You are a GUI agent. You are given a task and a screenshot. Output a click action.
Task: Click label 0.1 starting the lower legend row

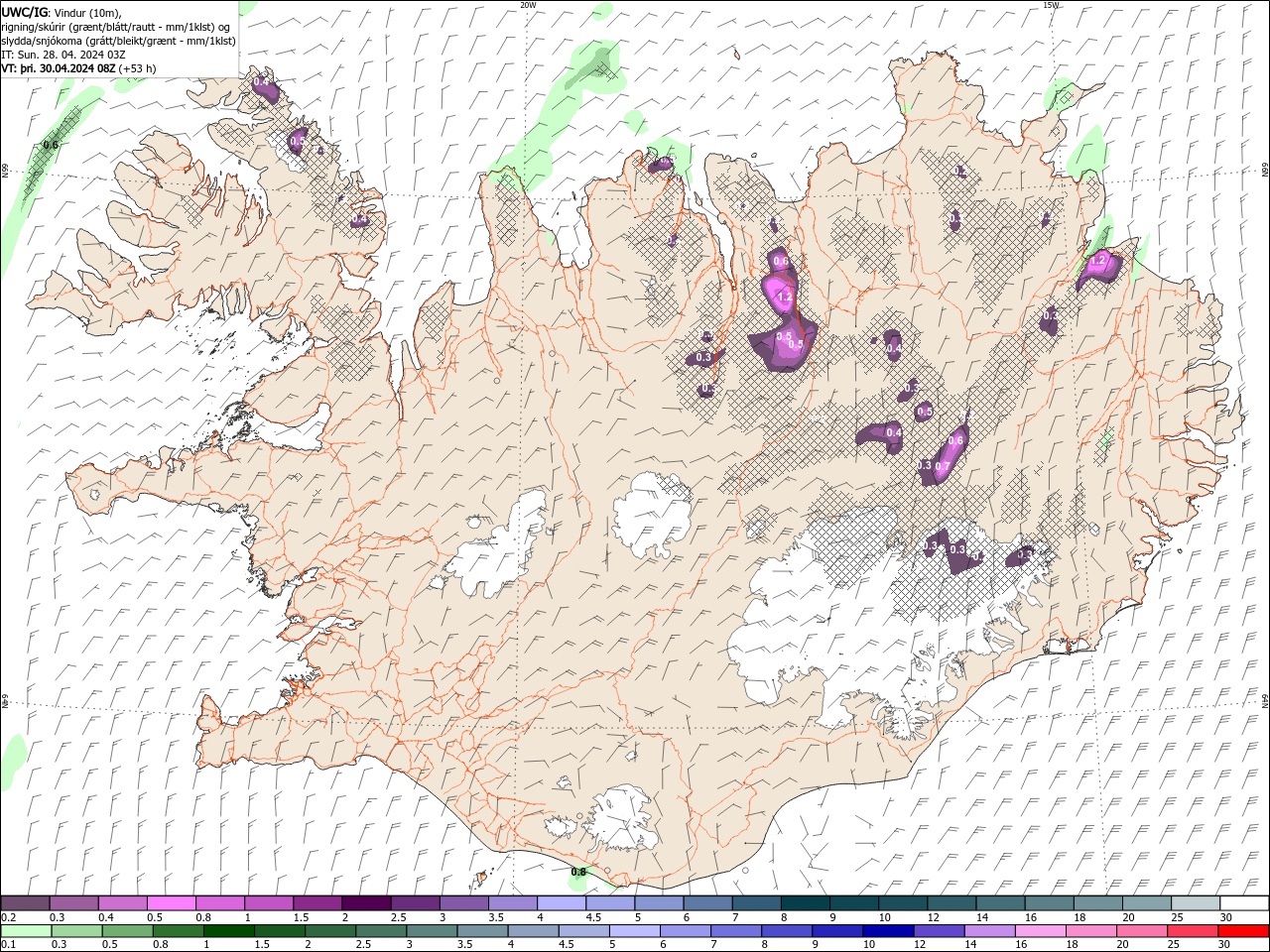pyautogui.click(x=8, y=944)
